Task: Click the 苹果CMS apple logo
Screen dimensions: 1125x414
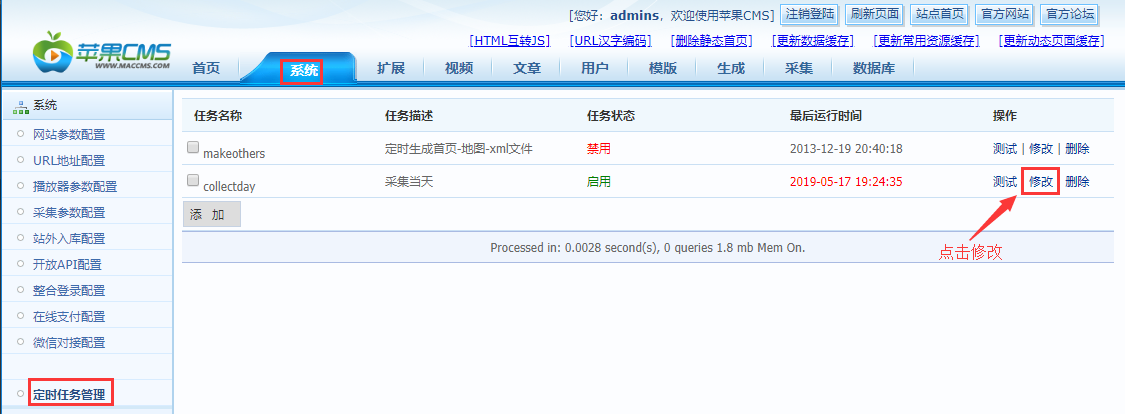Action: coord(54,52)
